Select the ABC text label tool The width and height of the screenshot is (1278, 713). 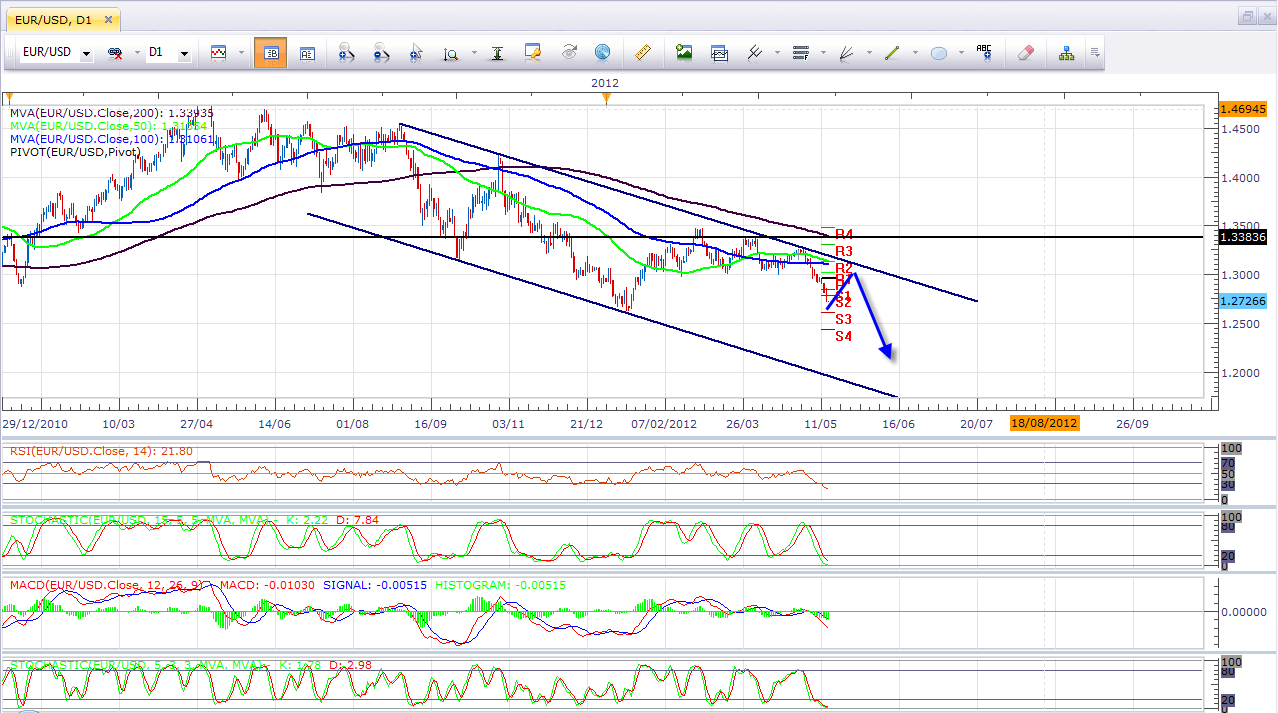984,52
